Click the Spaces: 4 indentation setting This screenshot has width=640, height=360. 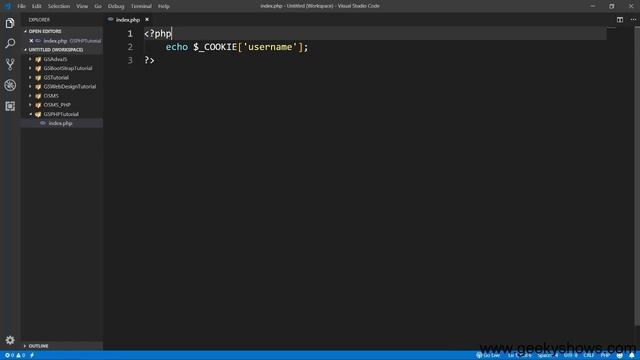tap(547, 356)
